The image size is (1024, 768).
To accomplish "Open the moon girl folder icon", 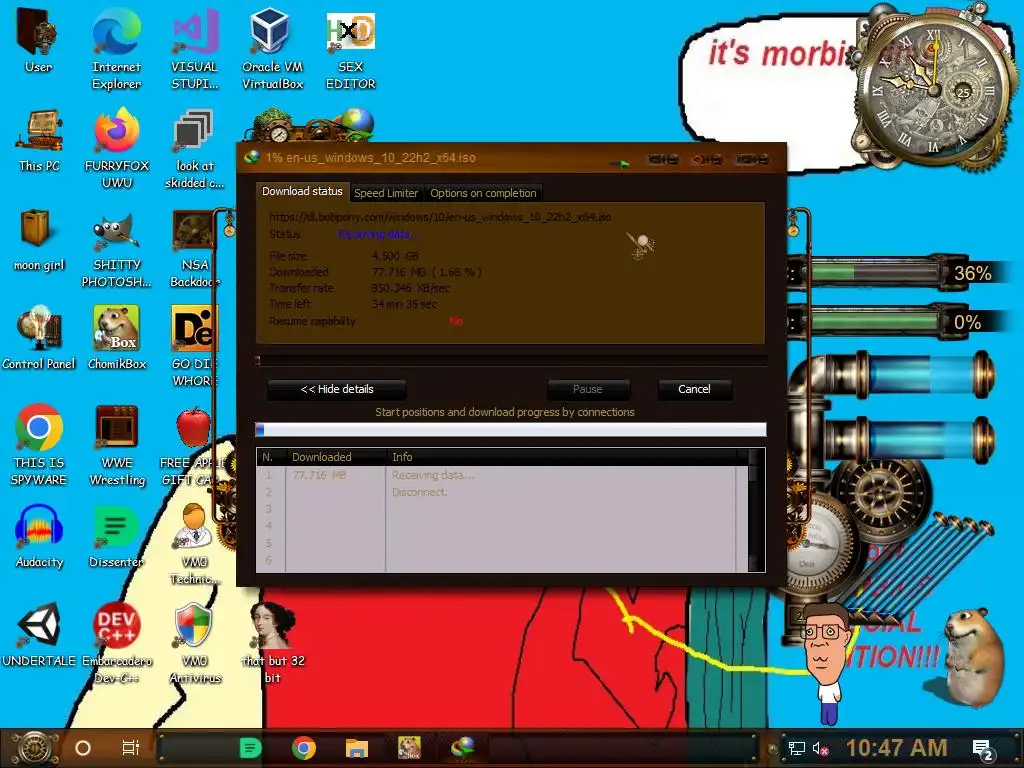I will pyautogui.click(x=39, y=240).
